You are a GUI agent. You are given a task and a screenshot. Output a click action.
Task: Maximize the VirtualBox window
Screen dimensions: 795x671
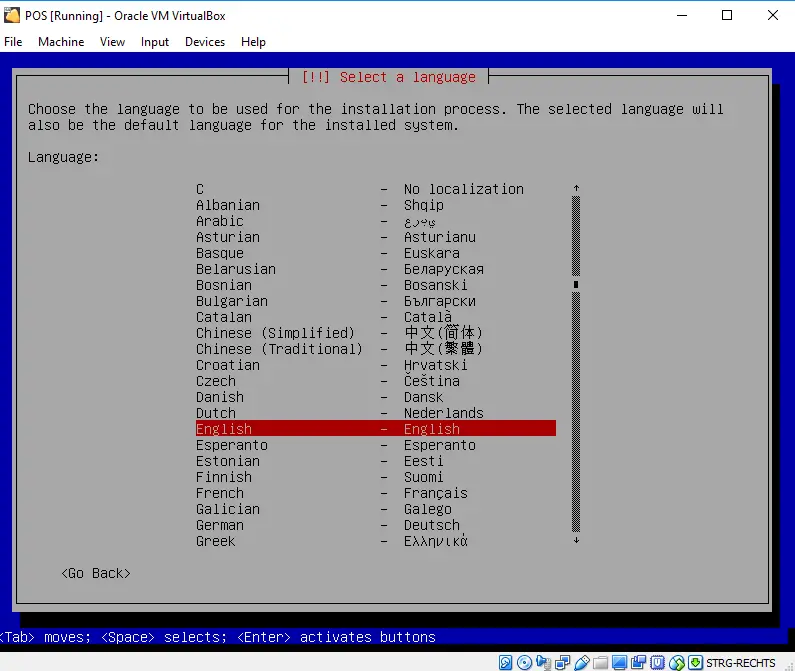tap(727, 15)
